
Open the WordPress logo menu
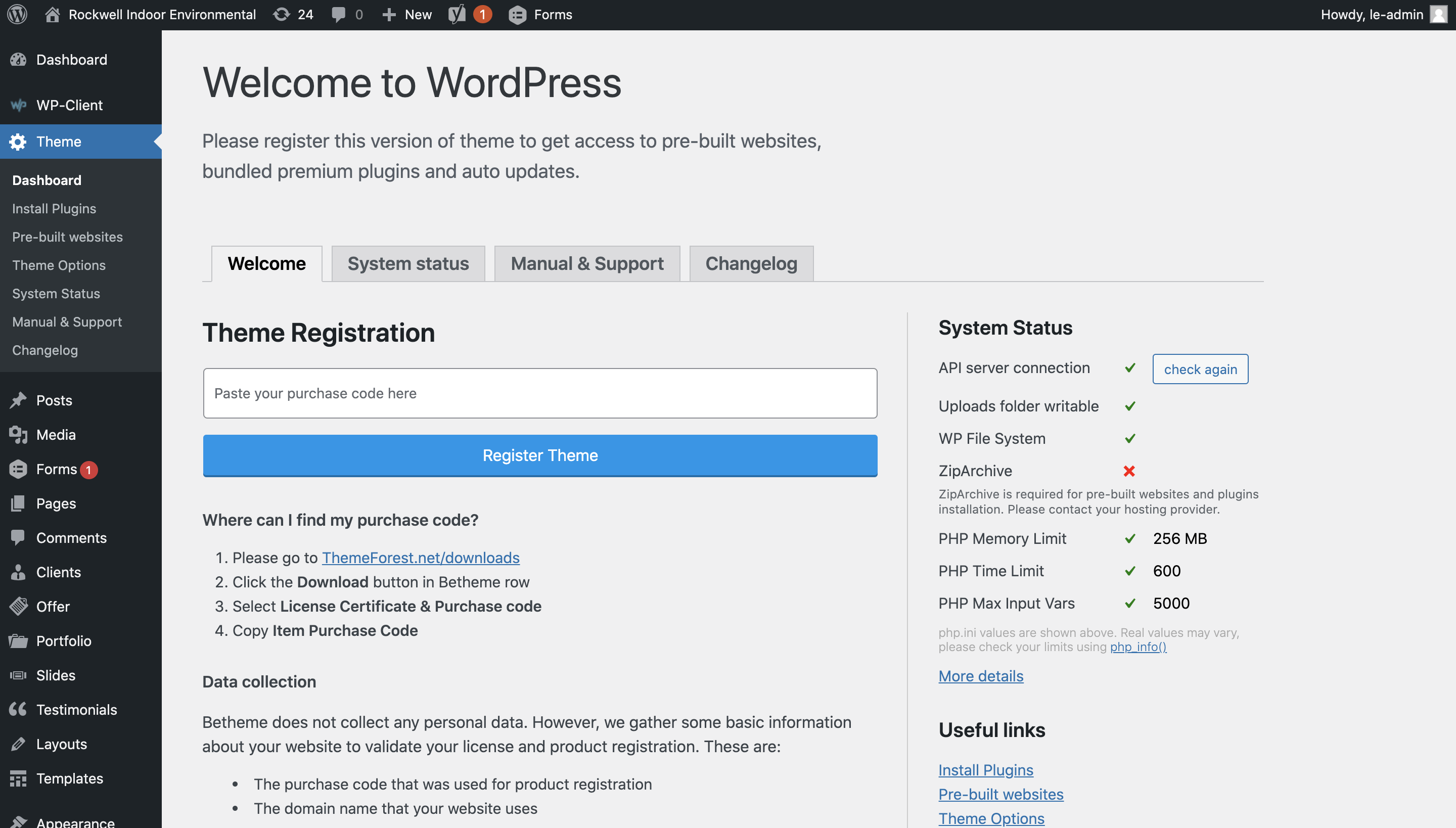click(x=18, y=14)
